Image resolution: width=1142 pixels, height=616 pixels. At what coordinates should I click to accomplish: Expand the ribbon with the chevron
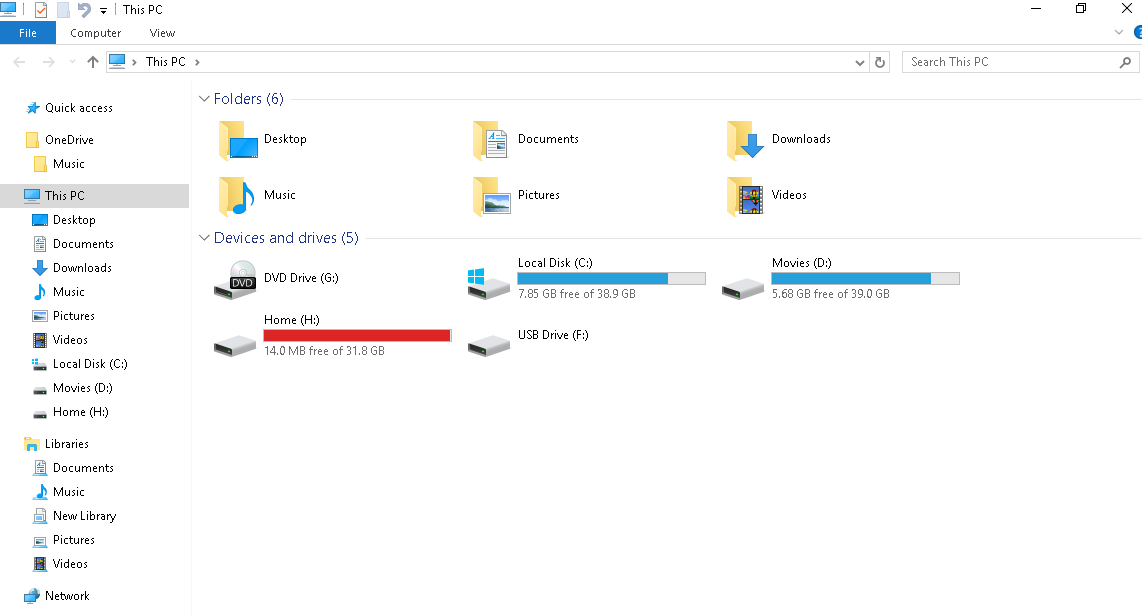coord(1119,33)
